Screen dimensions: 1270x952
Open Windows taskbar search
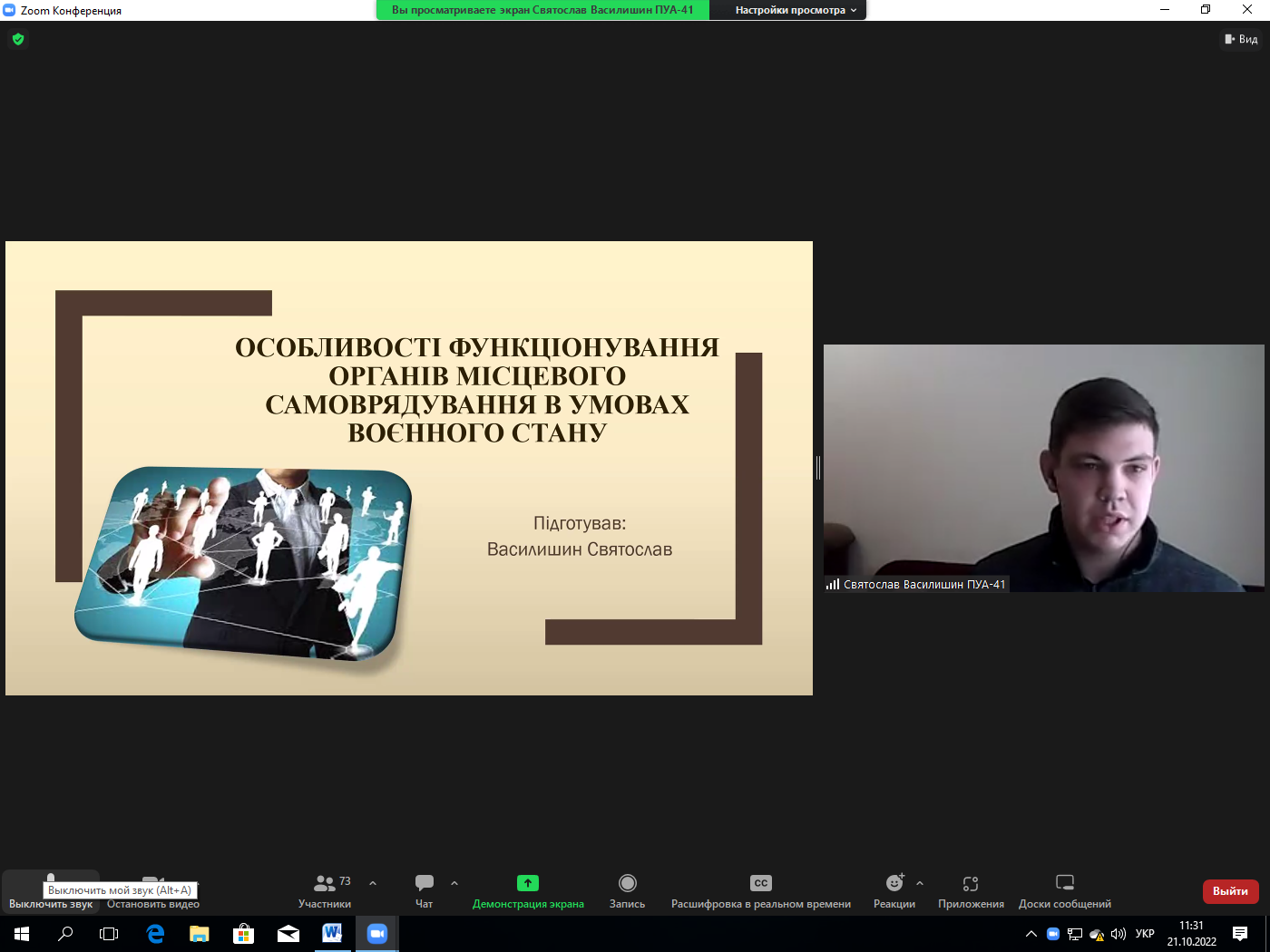65,934
